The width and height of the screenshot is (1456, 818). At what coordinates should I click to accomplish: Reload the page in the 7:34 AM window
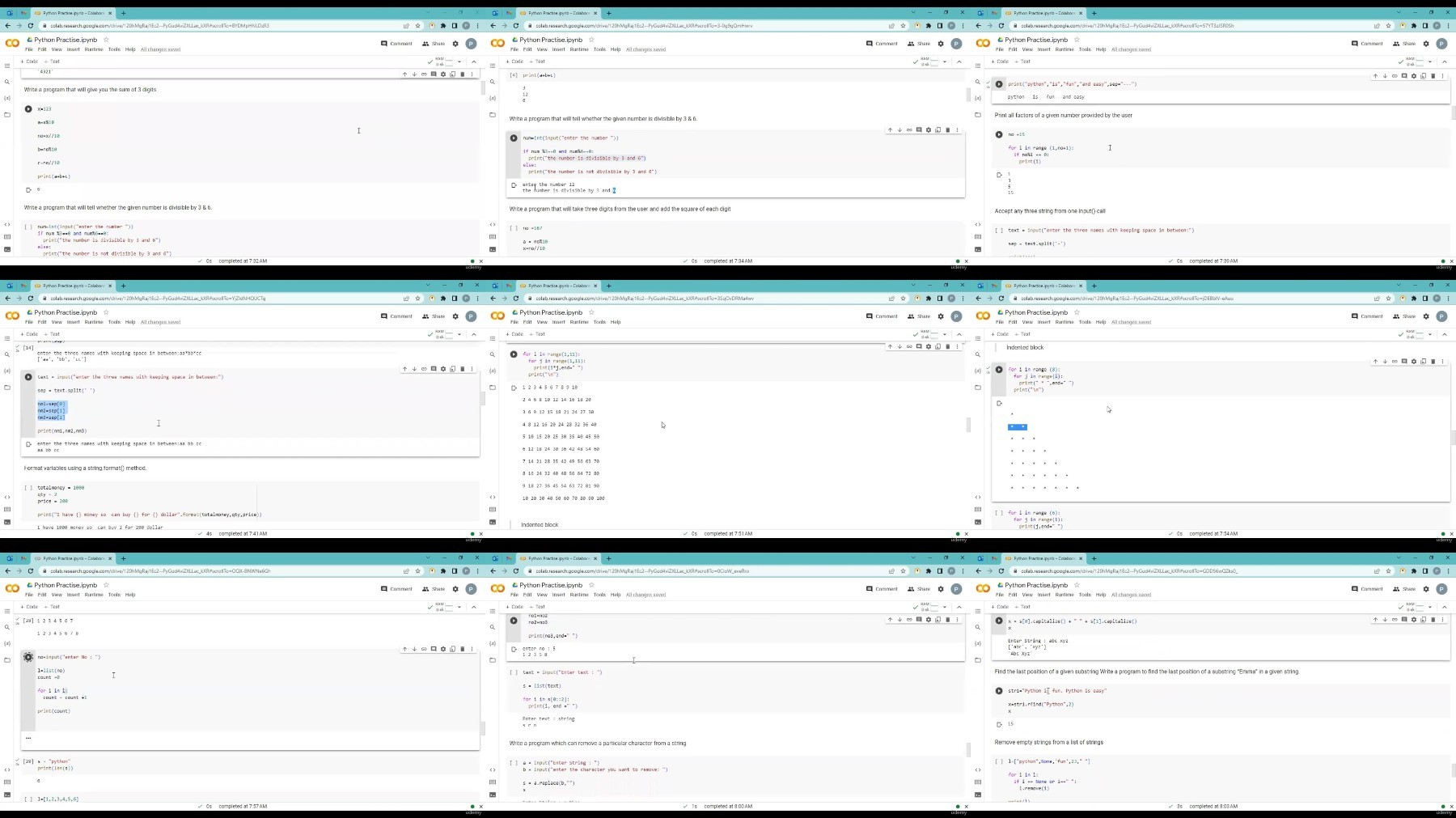coord(516,25)
